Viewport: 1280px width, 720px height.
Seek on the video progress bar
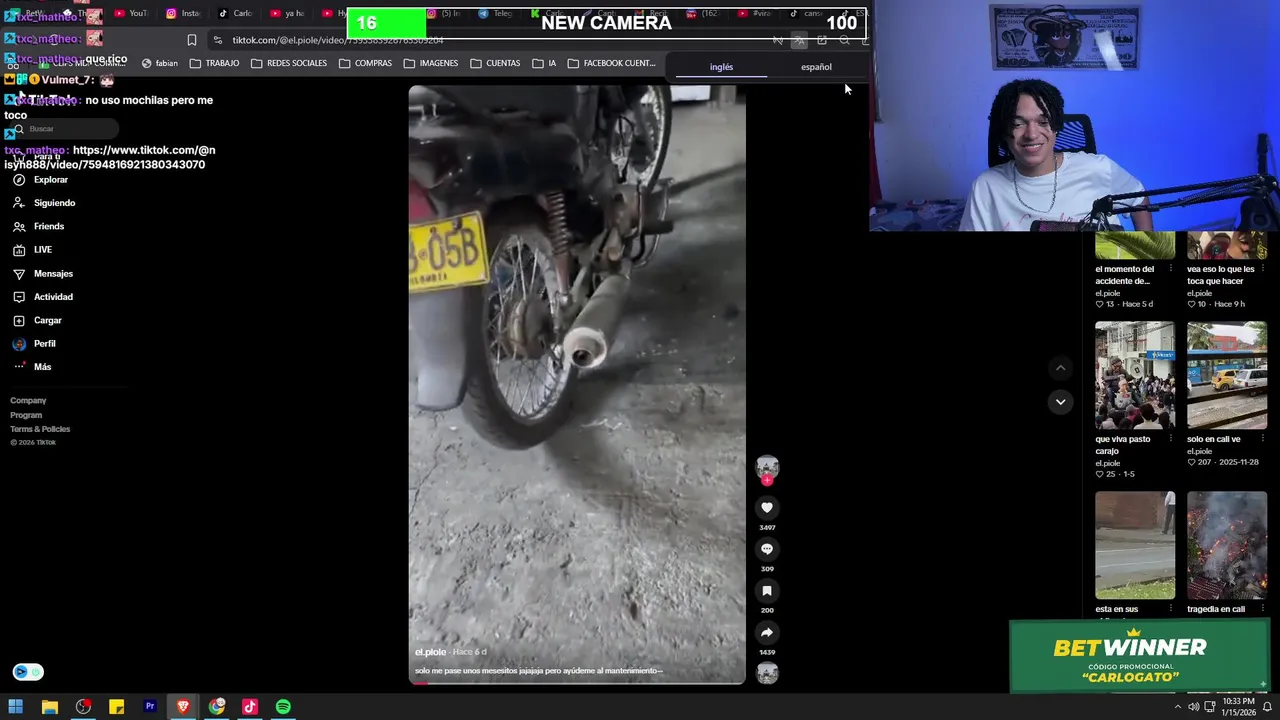point(577,683)
